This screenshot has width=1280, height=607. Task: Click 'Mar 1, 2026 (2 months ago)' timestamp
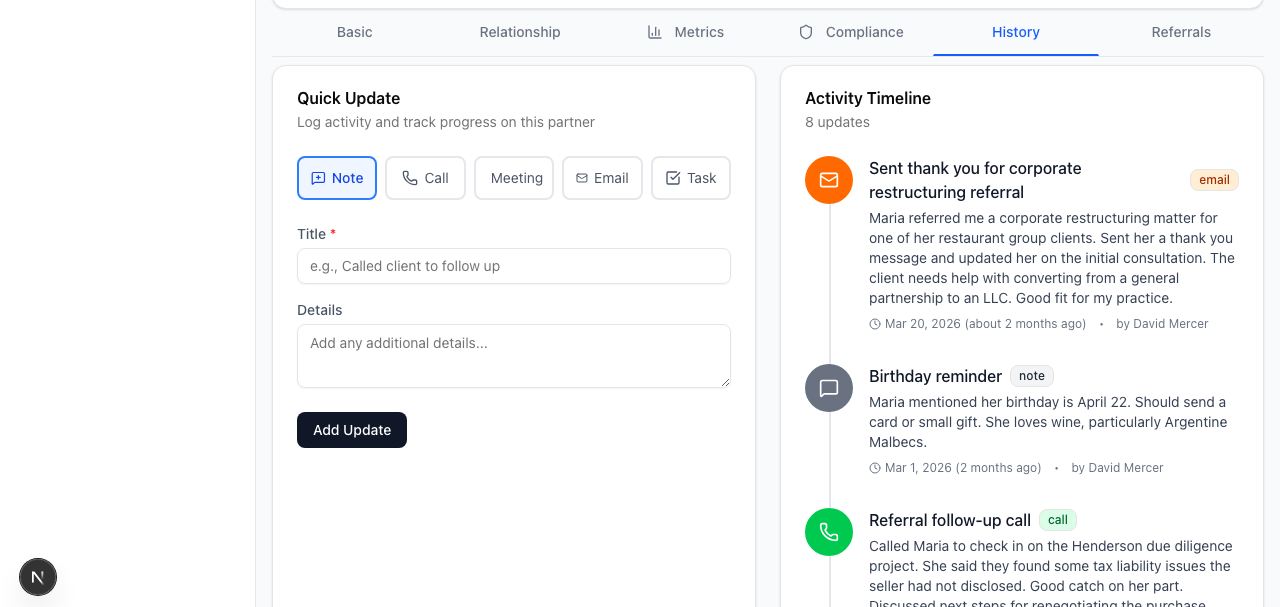pos(963,468)
